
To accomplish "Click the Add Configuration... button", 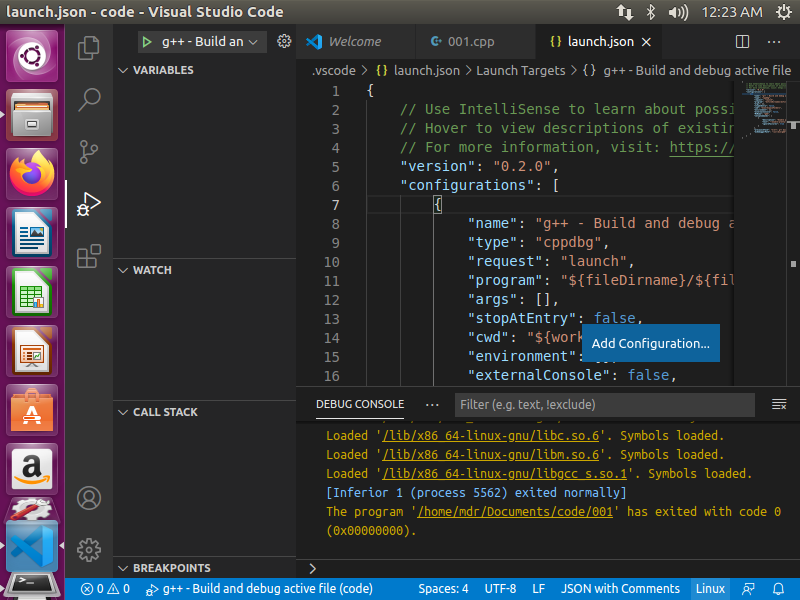I will (650, 343).
